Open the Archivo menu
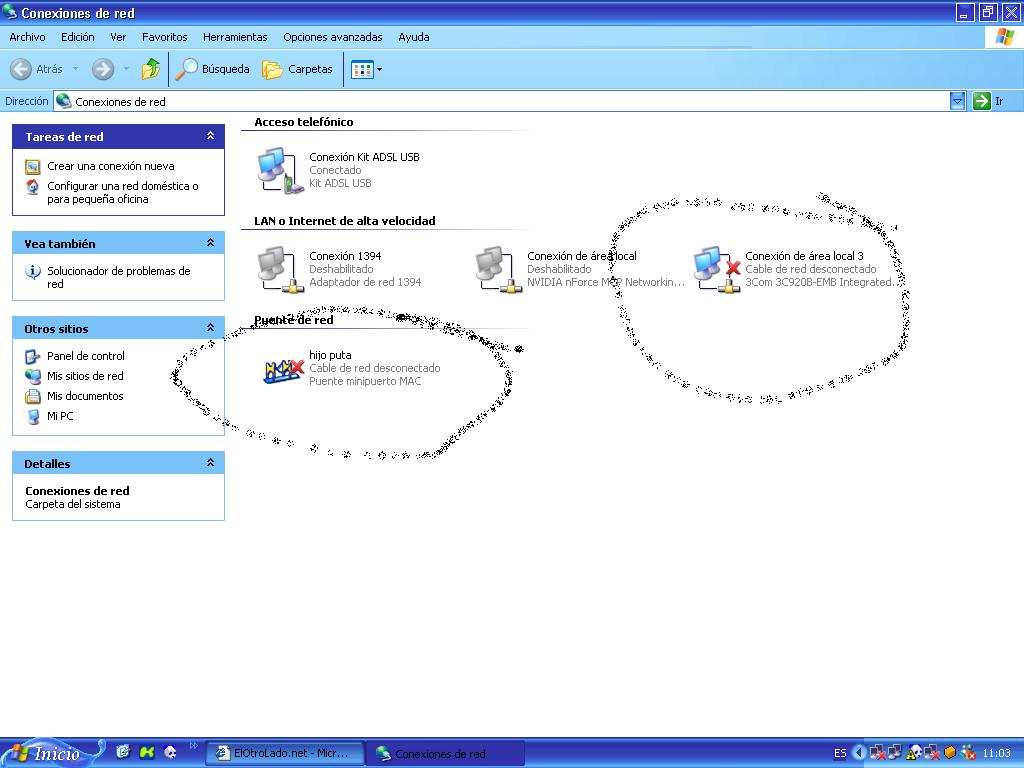1024x768 pixels. [27, 37]
